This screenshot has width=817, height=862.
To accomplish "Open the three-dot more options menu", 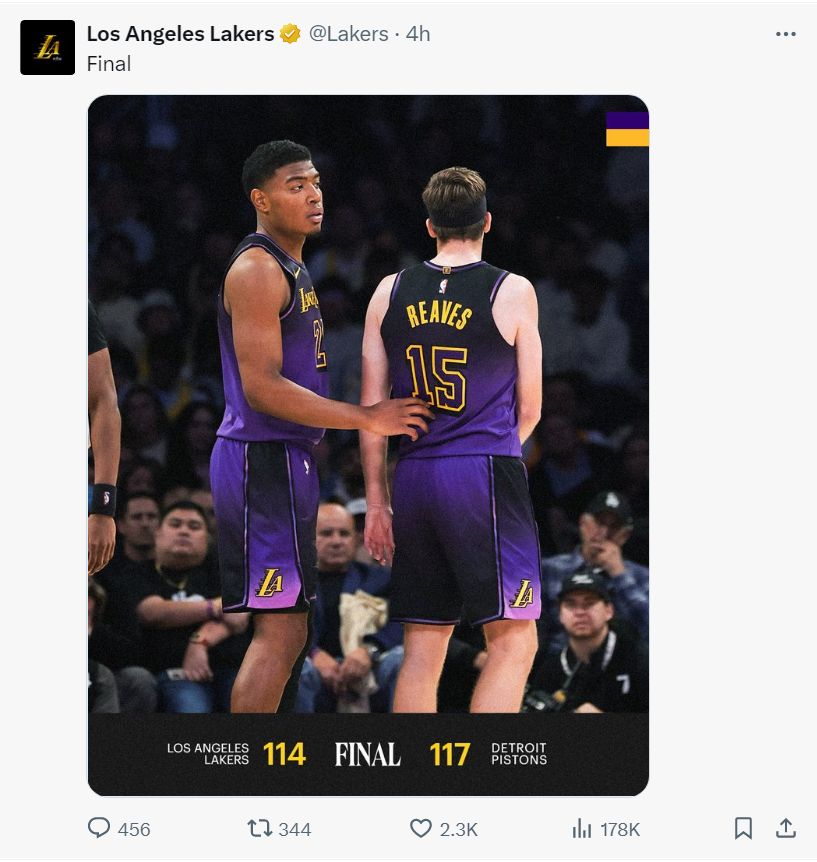I will coord(786,34).
